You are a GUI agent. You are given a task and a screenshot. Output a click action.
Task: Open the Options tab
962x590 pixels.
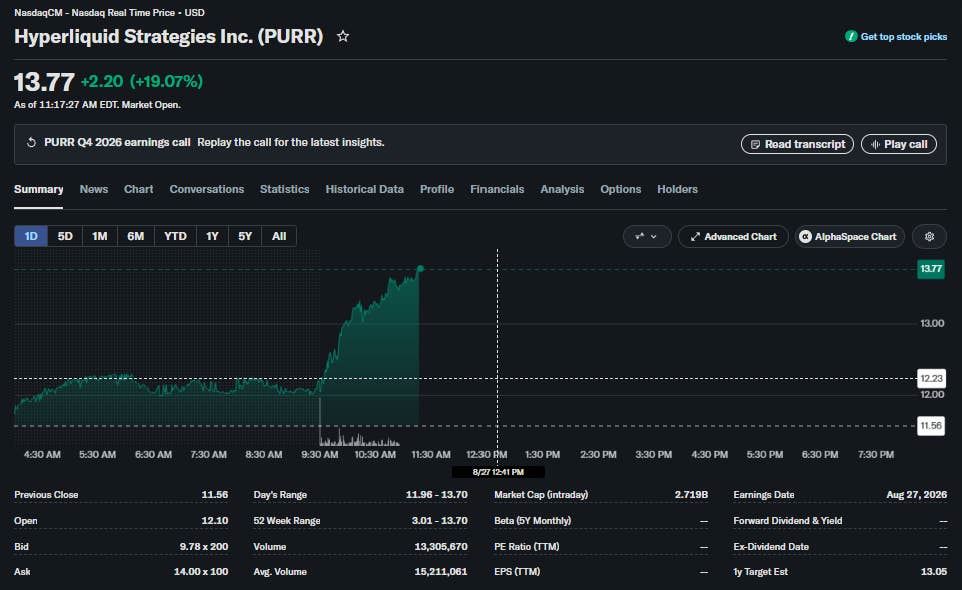pos(620,190)
